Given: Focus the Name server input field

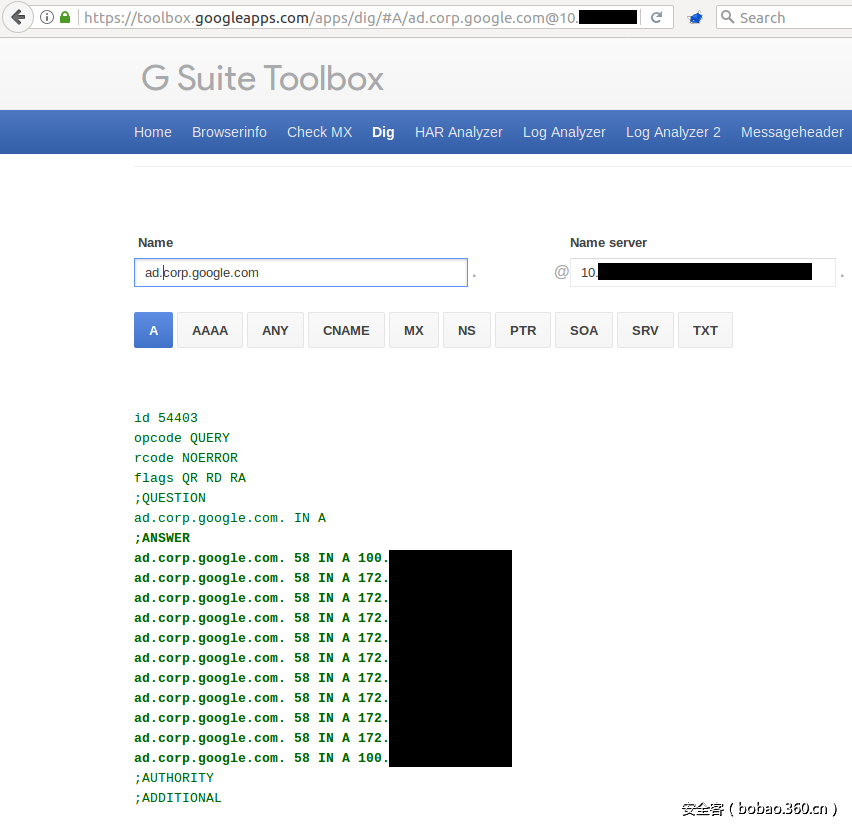Looking at the screenshot, I should pos(702,272).
